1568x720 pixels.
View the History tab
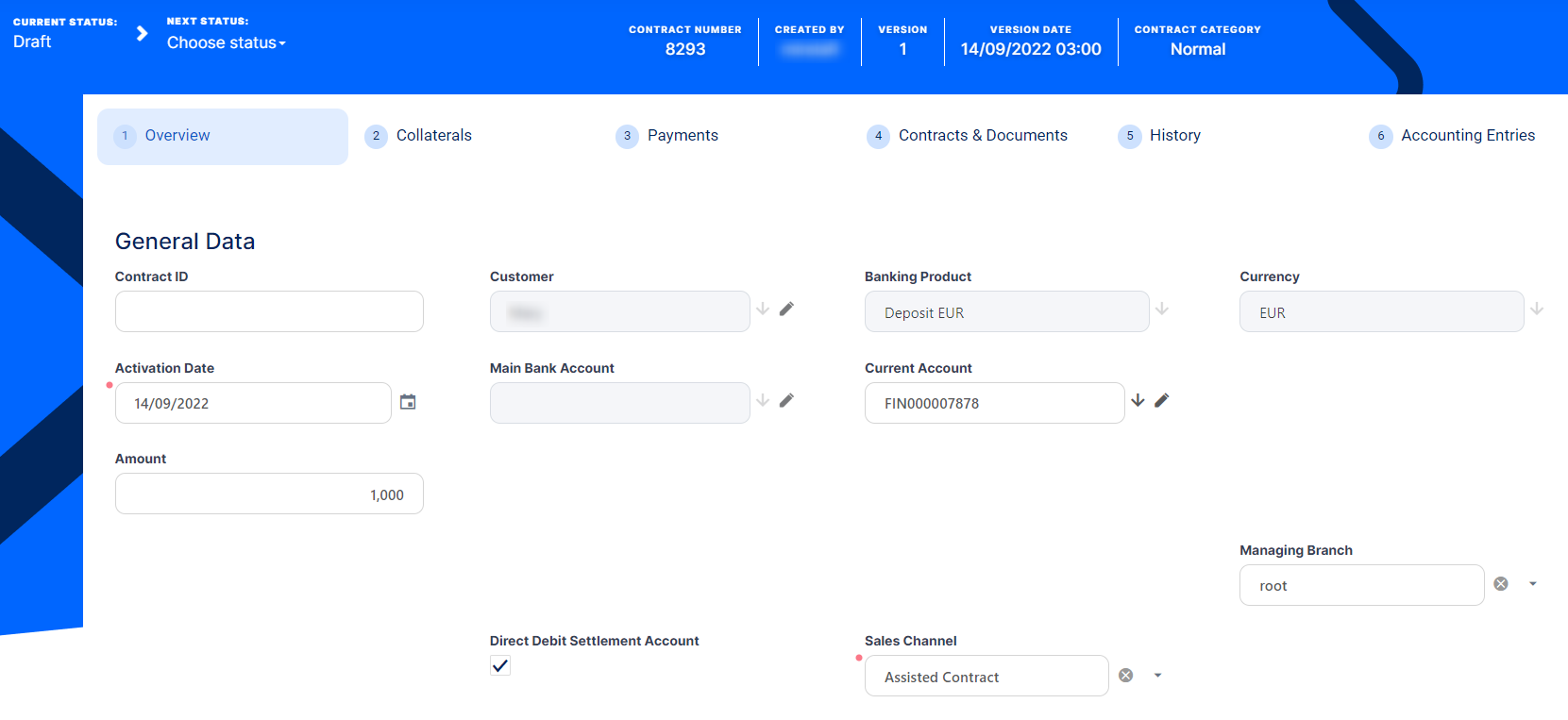[x=1174, y=136]
